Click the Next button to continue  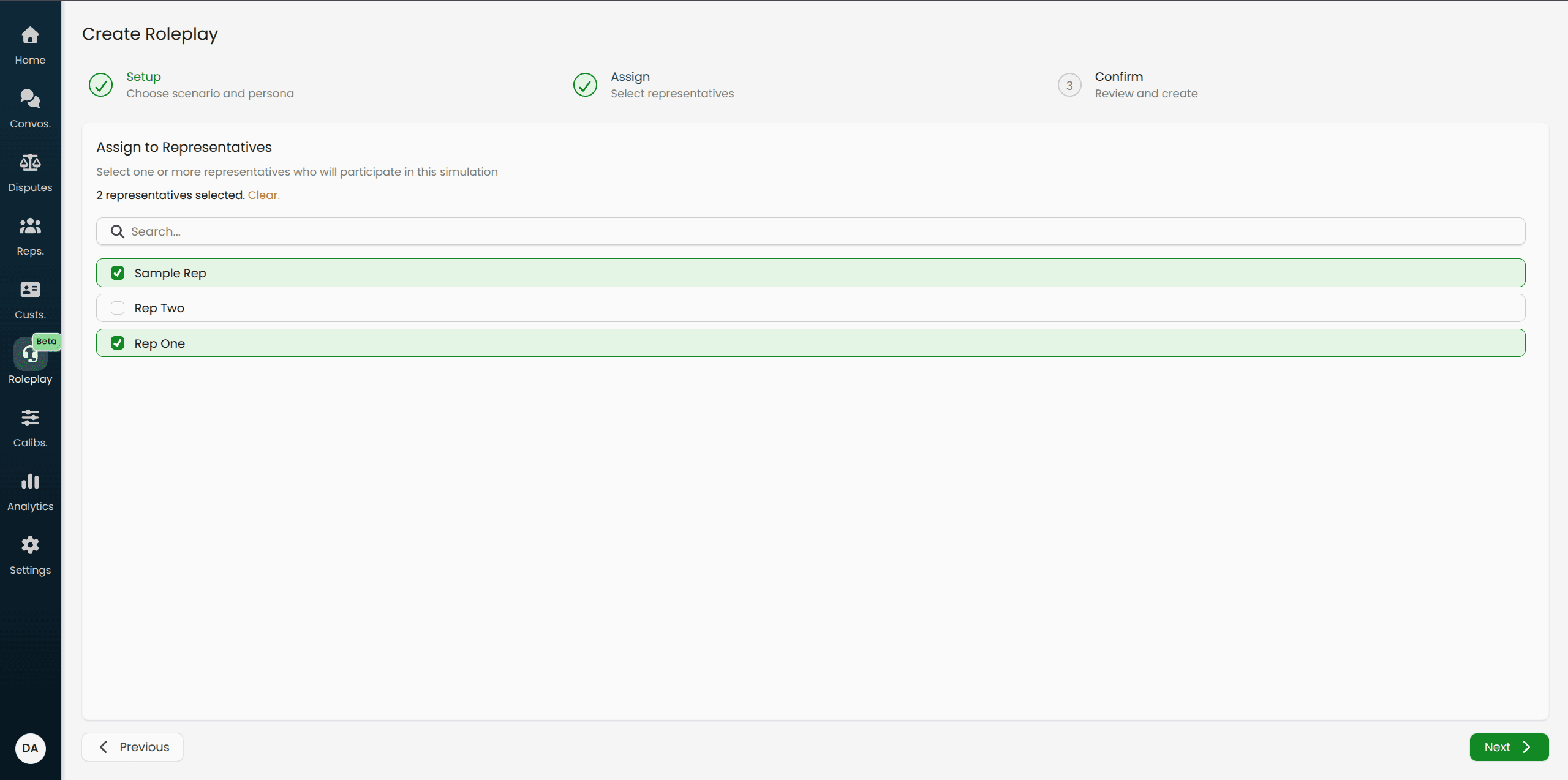coord(1509,747)
